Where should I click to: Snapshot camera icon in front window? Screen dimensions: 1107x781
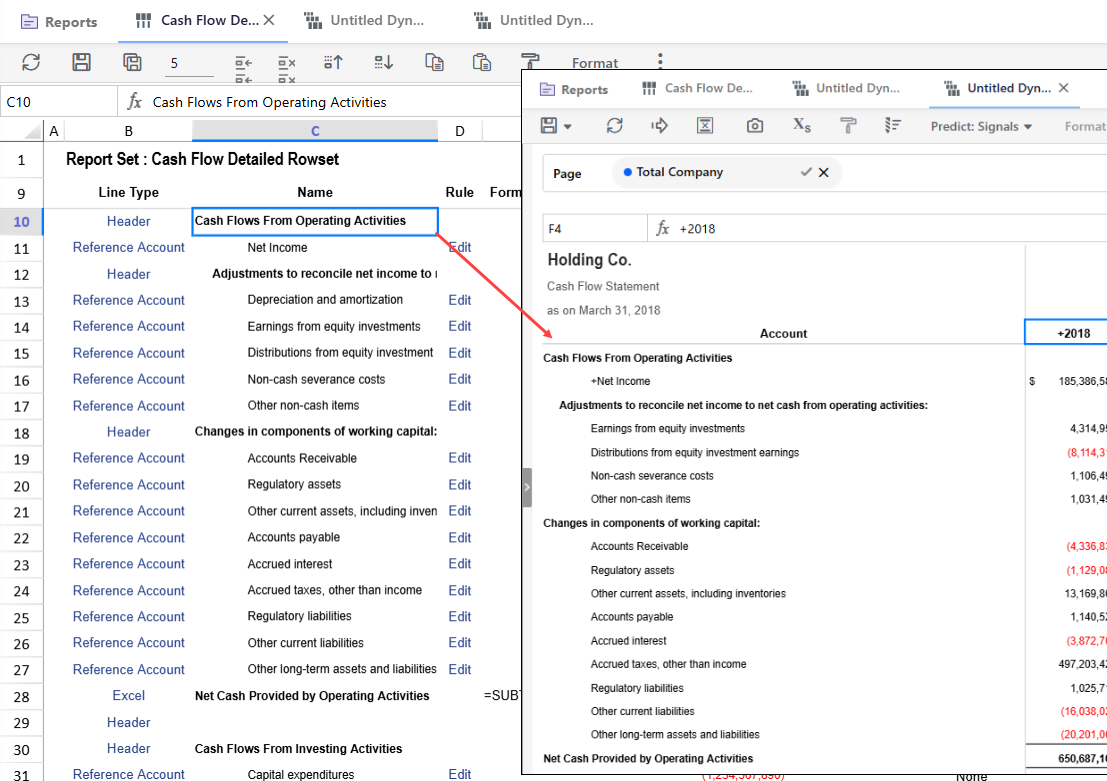pyautogui.click(x=755, y=126)
